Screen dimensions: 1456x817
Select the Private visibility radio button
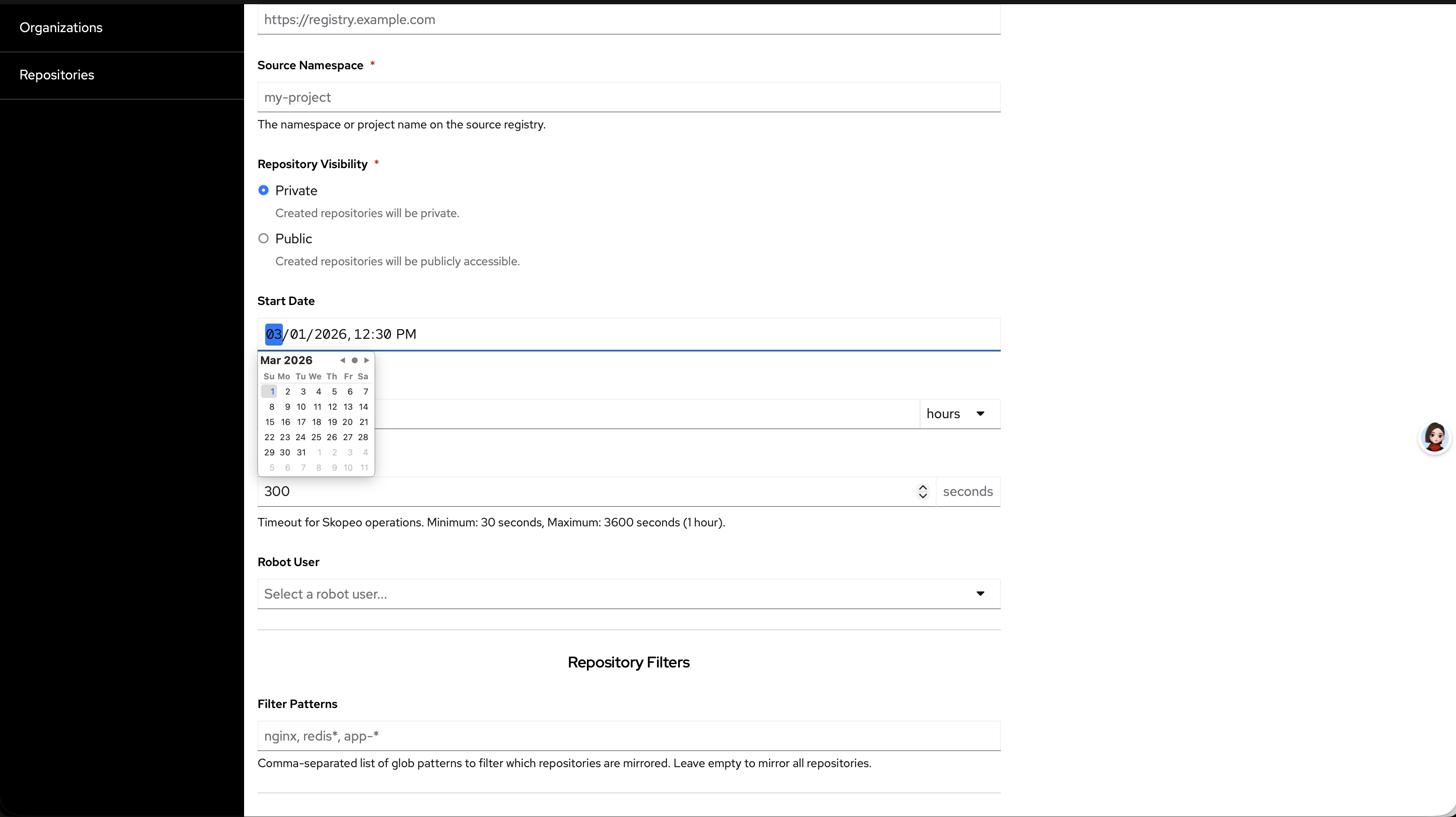coord(263,191)
